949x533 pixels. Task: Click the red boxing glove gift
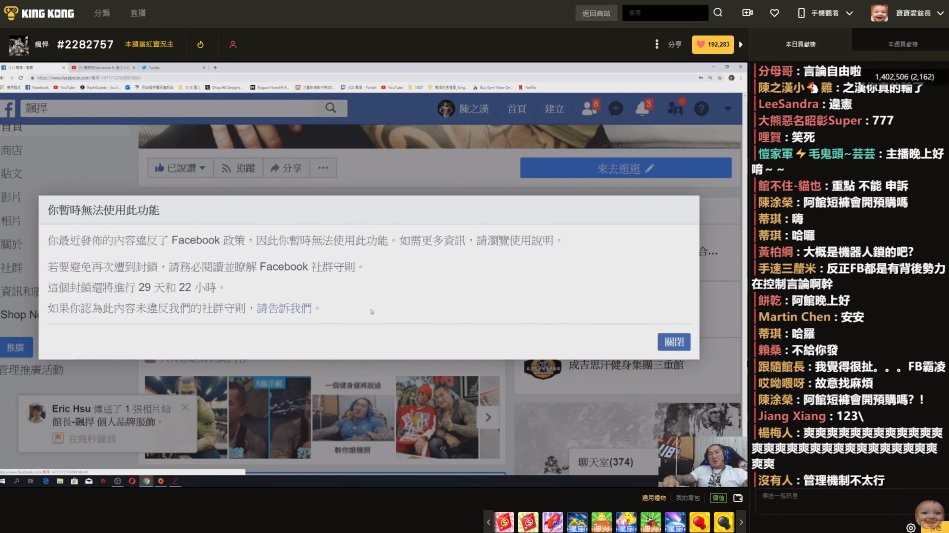(698, 521)
